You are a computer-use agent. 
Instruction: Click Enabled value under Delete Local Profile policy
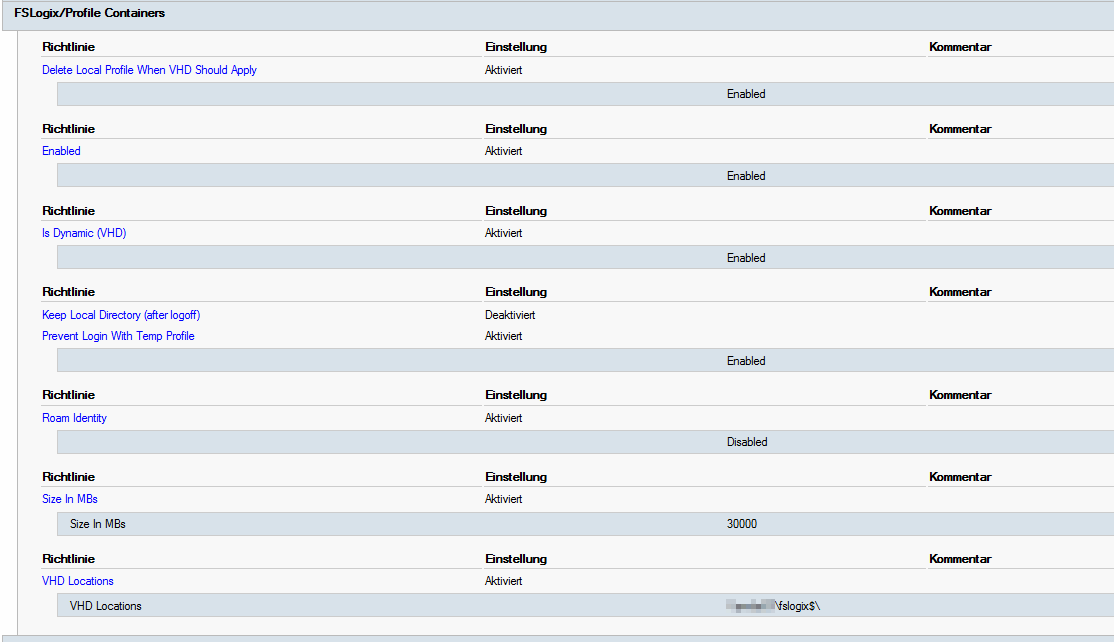746,94
